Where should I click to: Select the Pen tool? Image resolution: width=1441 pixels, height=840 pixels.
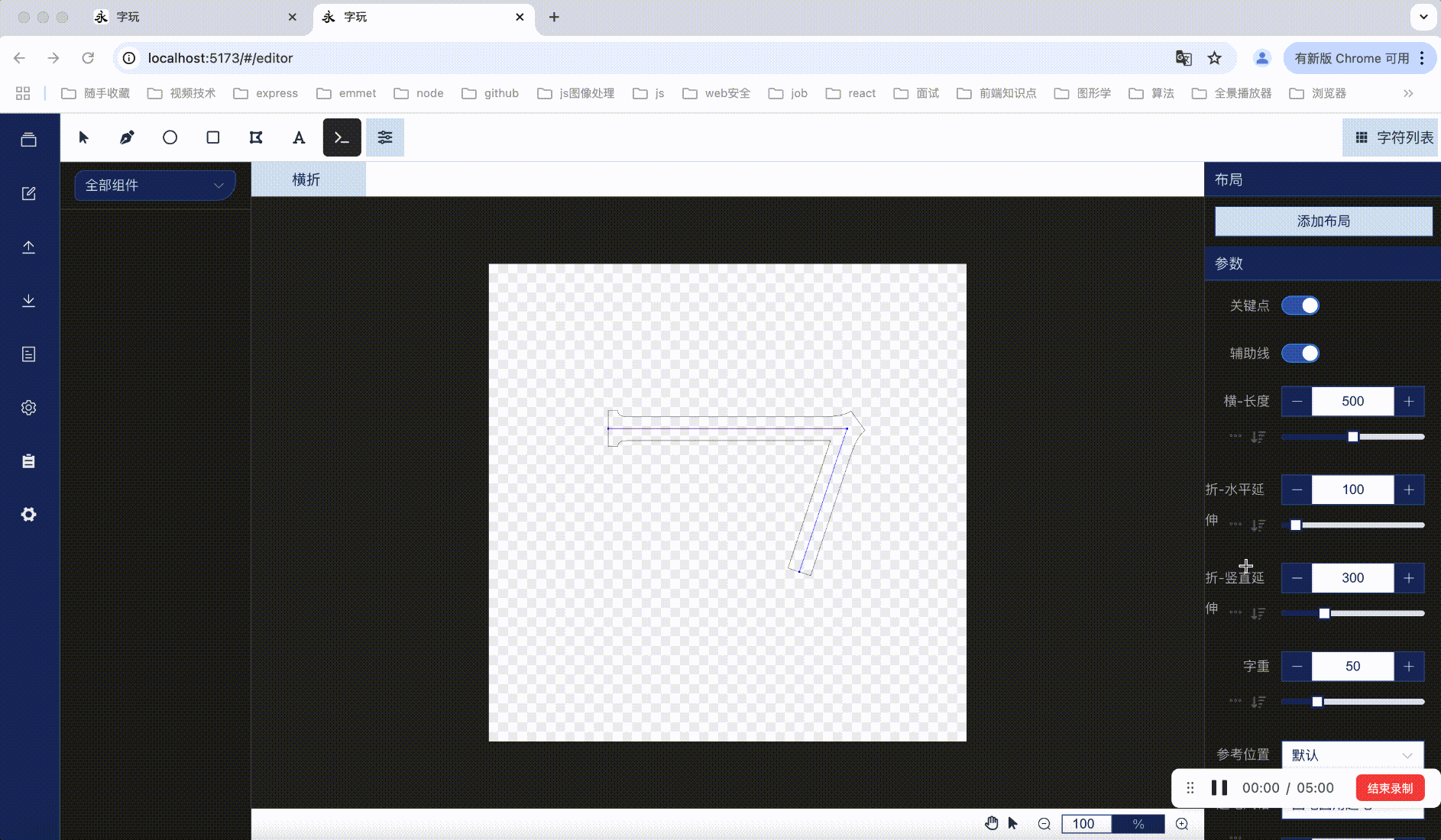click(126, 137)
